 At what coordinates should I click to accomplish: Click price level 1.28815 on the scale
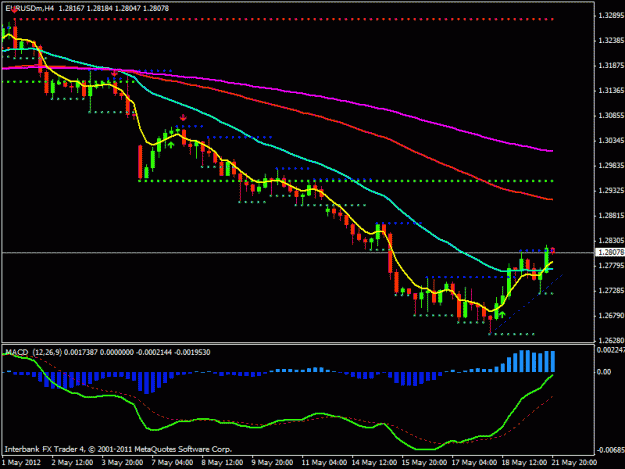click(x=611, y=216)
